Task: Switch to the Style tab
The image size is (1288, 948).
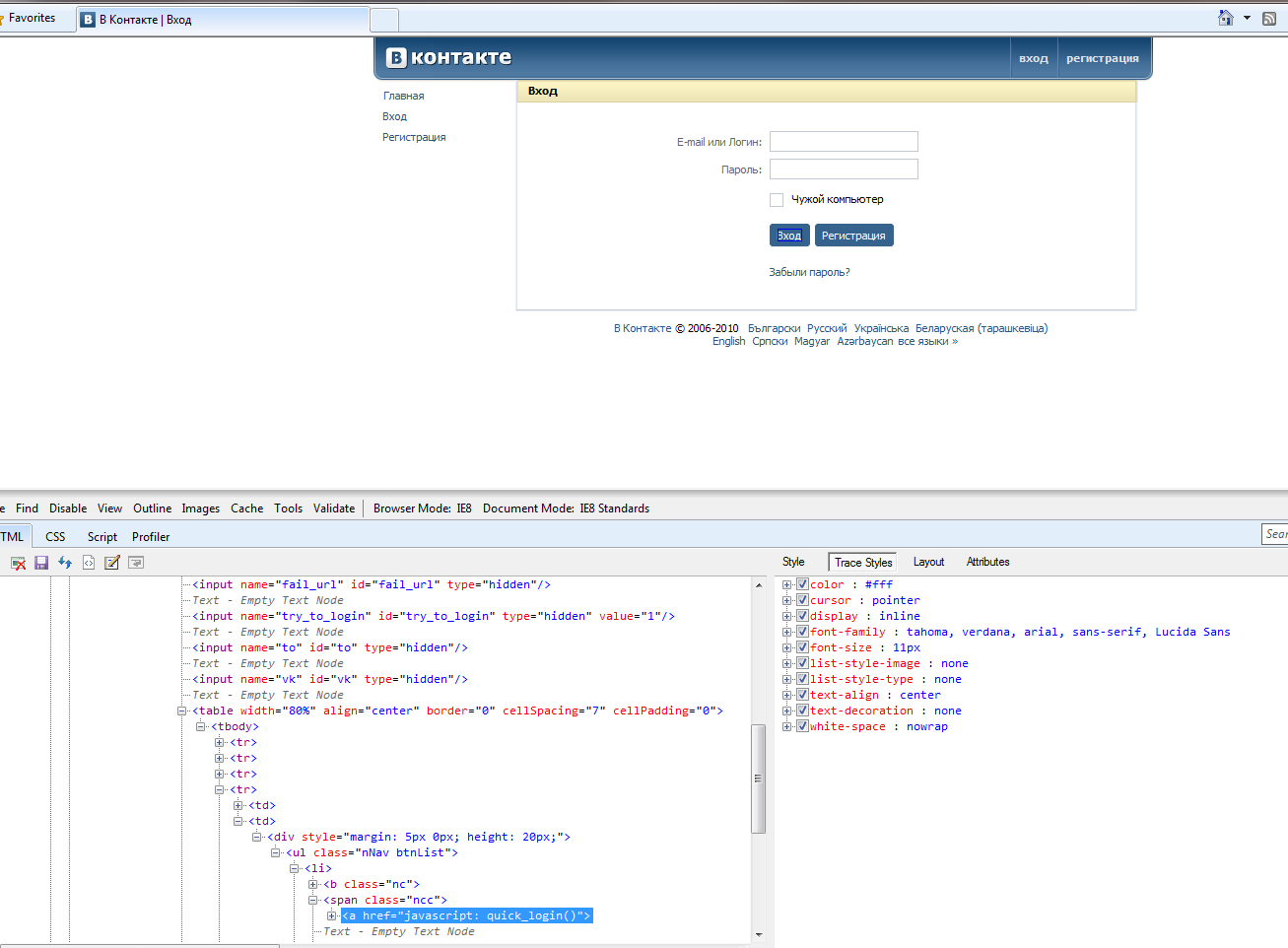Action: [x=793, y=562]
